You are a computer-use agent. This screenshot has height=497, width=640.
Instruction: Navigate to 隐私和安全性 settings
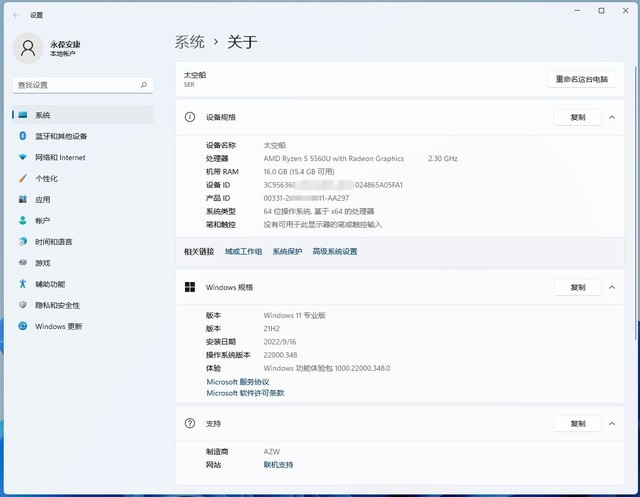(x=83, y=305)
